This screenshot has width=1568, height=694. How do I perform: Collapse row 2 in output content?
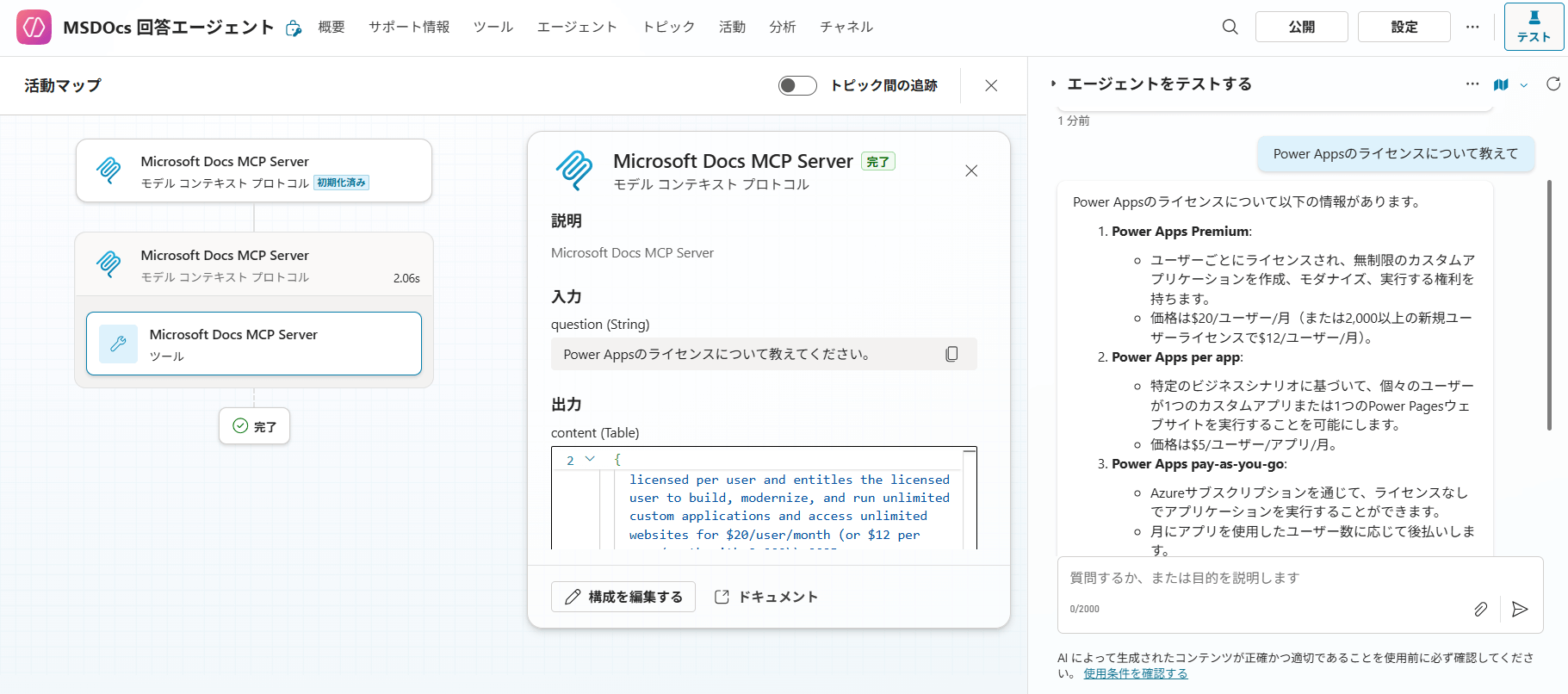590,460
